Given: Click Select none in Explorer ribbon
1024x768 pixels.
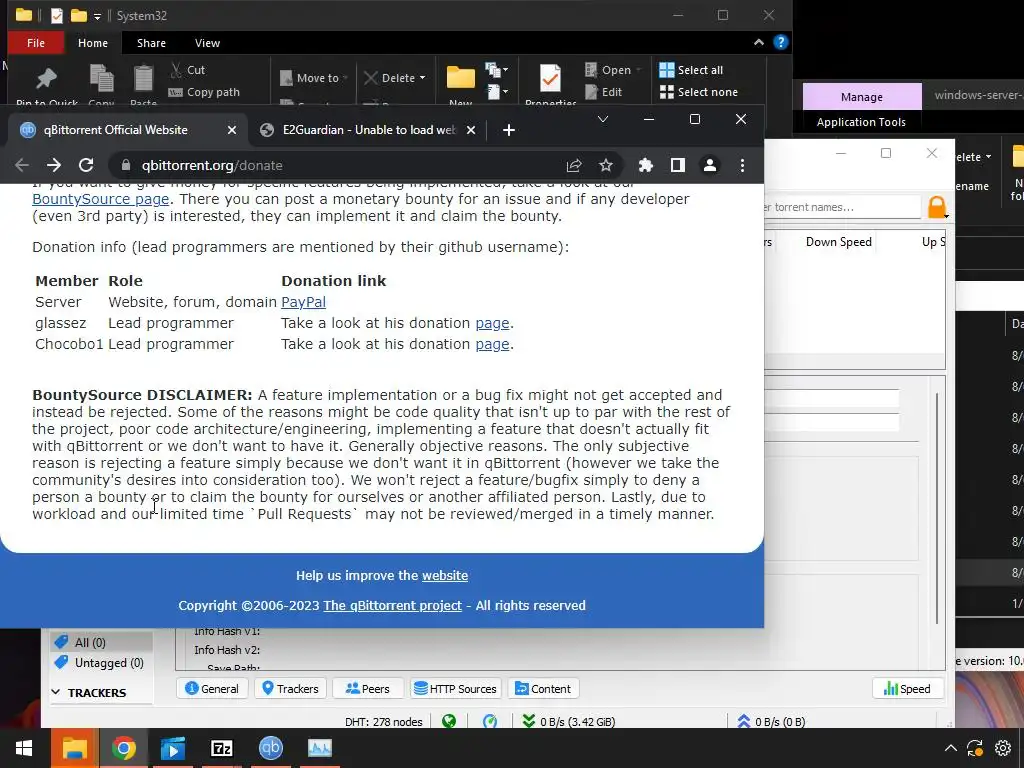Looking at the screenshot, I should (699, 92).
